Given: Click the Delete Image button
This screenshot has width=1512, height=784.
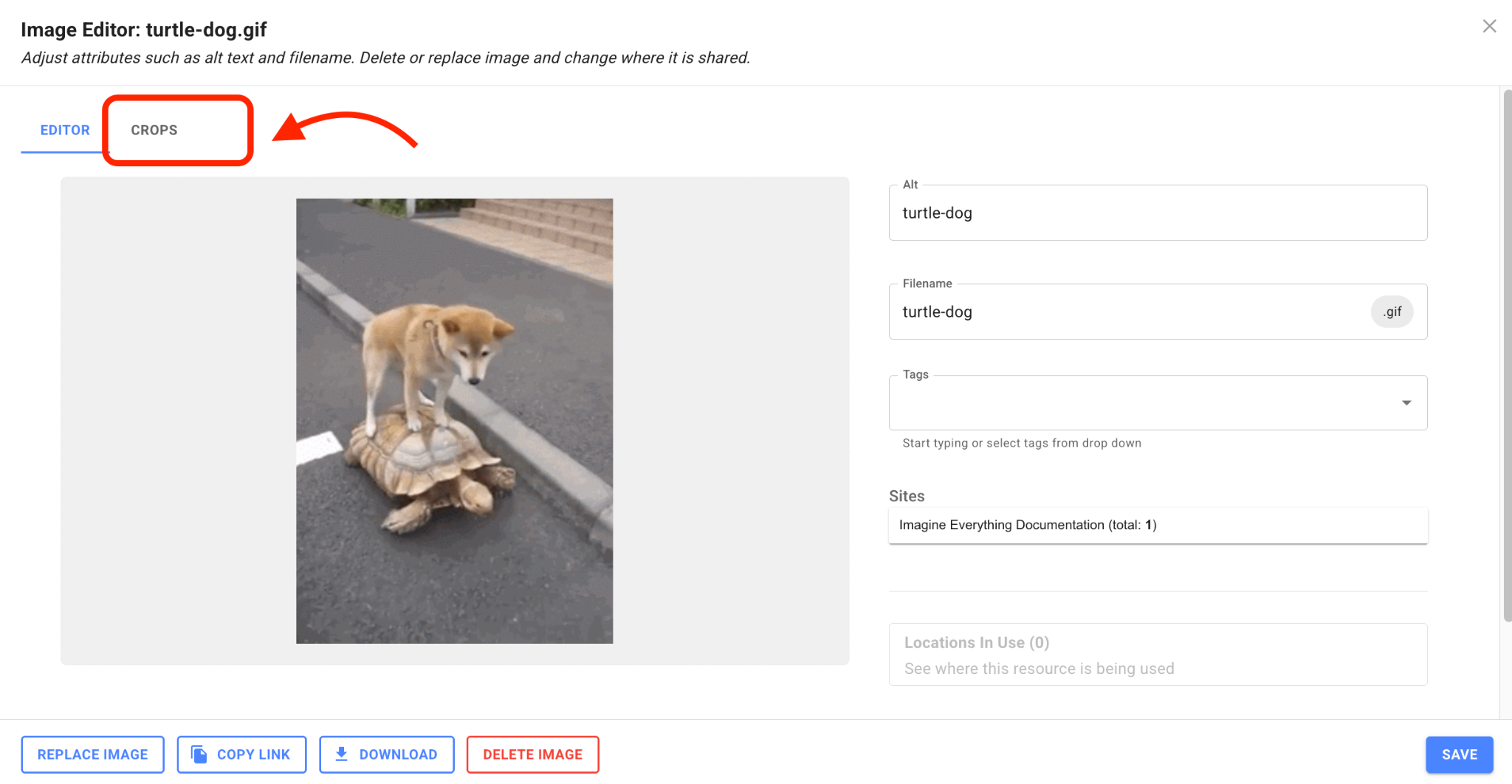Looking at the screenshot, I should [x=532, y=754].
